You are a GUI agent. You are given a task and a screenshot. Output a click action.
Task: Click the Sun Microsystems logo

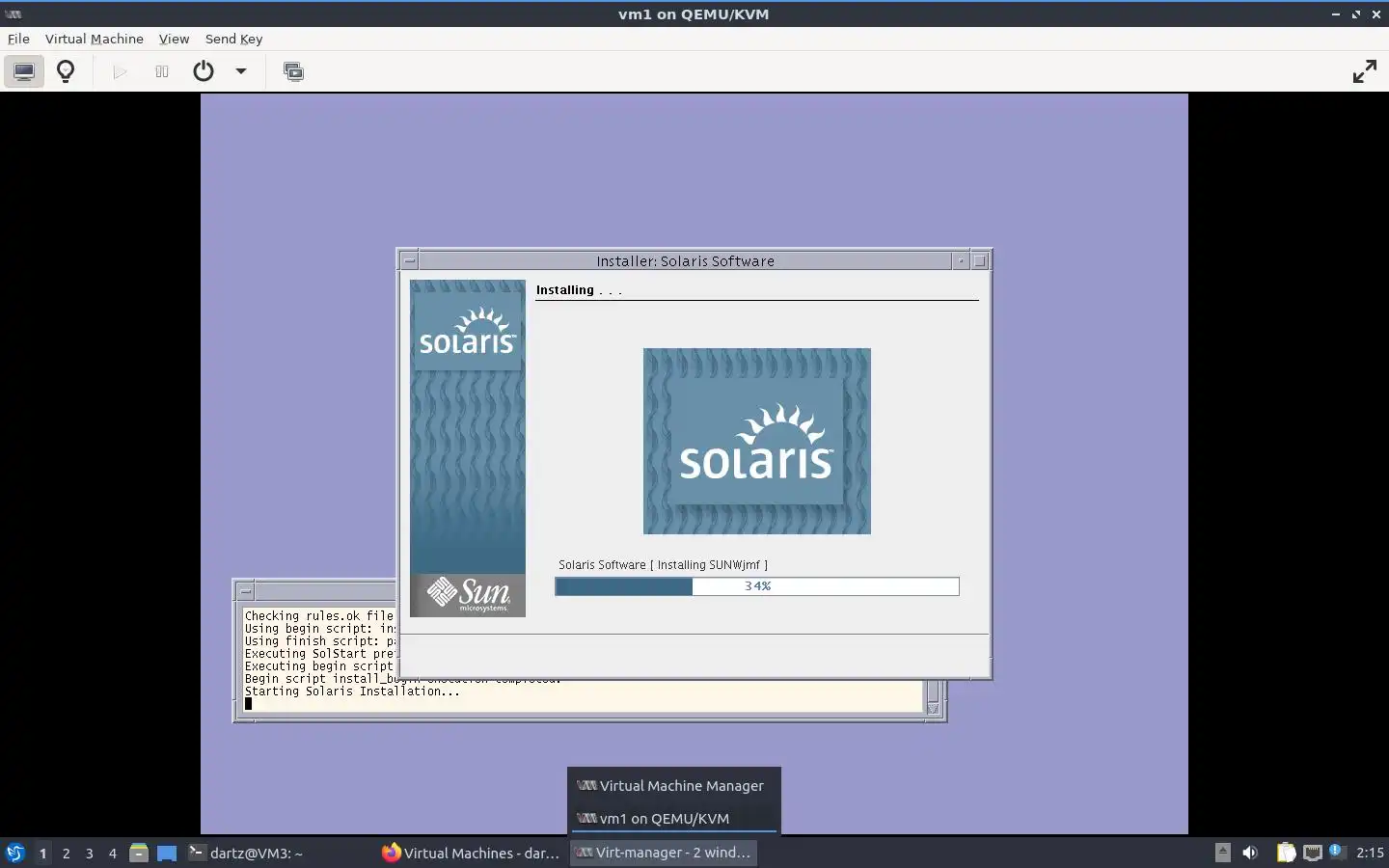(x=468, y=595)
